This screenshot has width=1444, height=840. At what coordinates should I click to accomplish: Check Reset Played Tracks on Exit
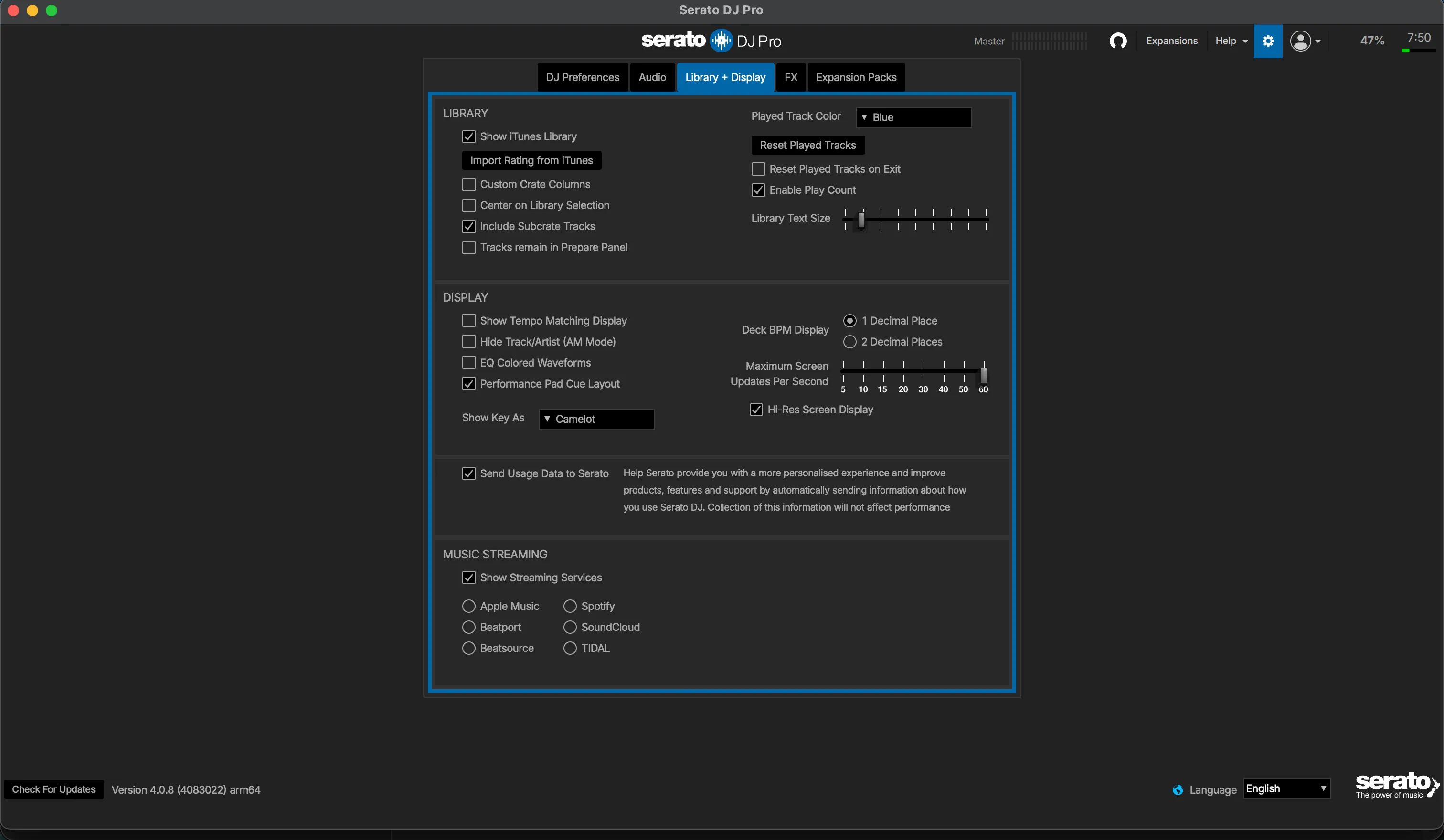coord(758,169)
